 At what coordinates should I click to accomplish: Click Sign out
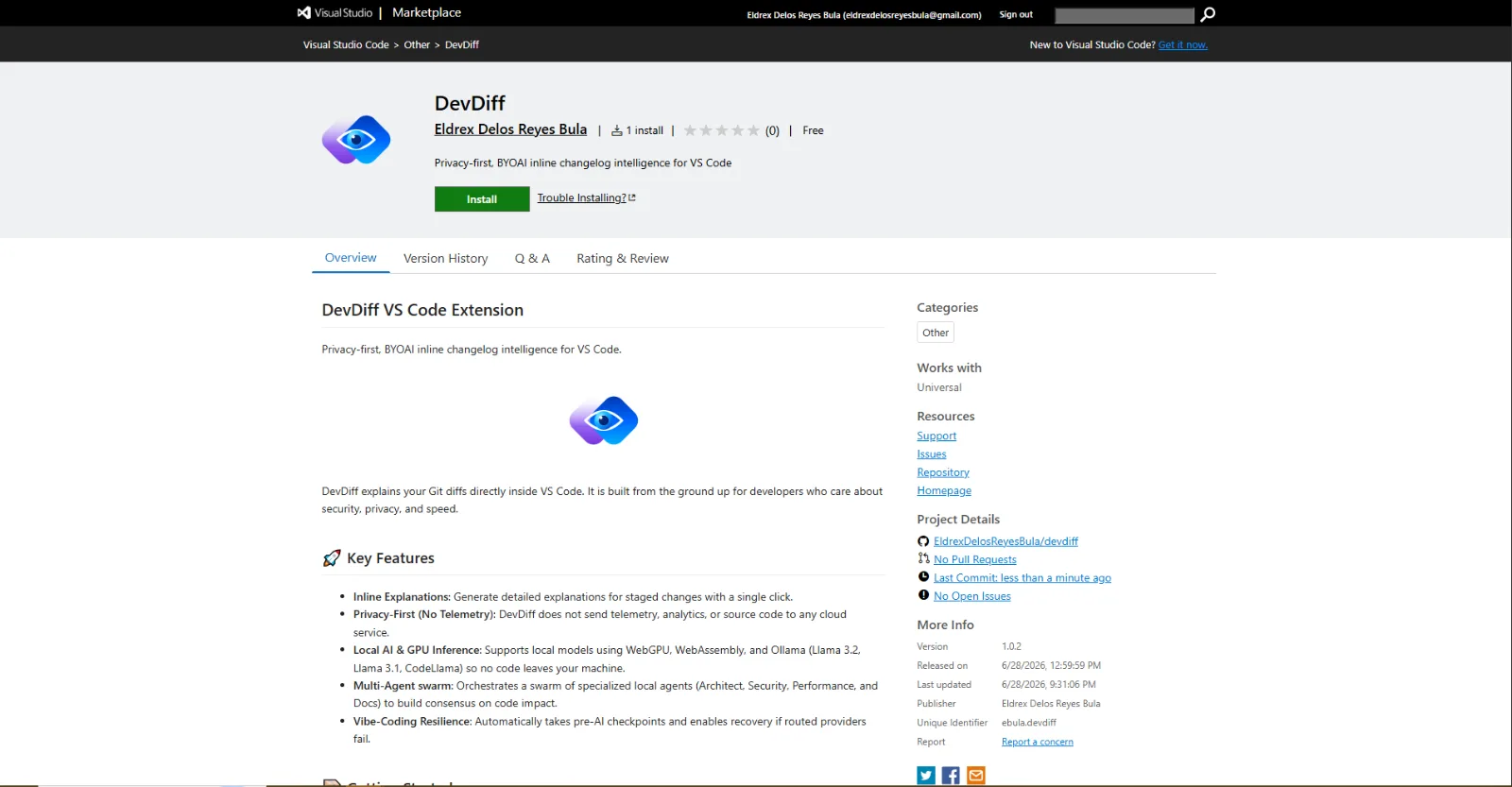1016,14
